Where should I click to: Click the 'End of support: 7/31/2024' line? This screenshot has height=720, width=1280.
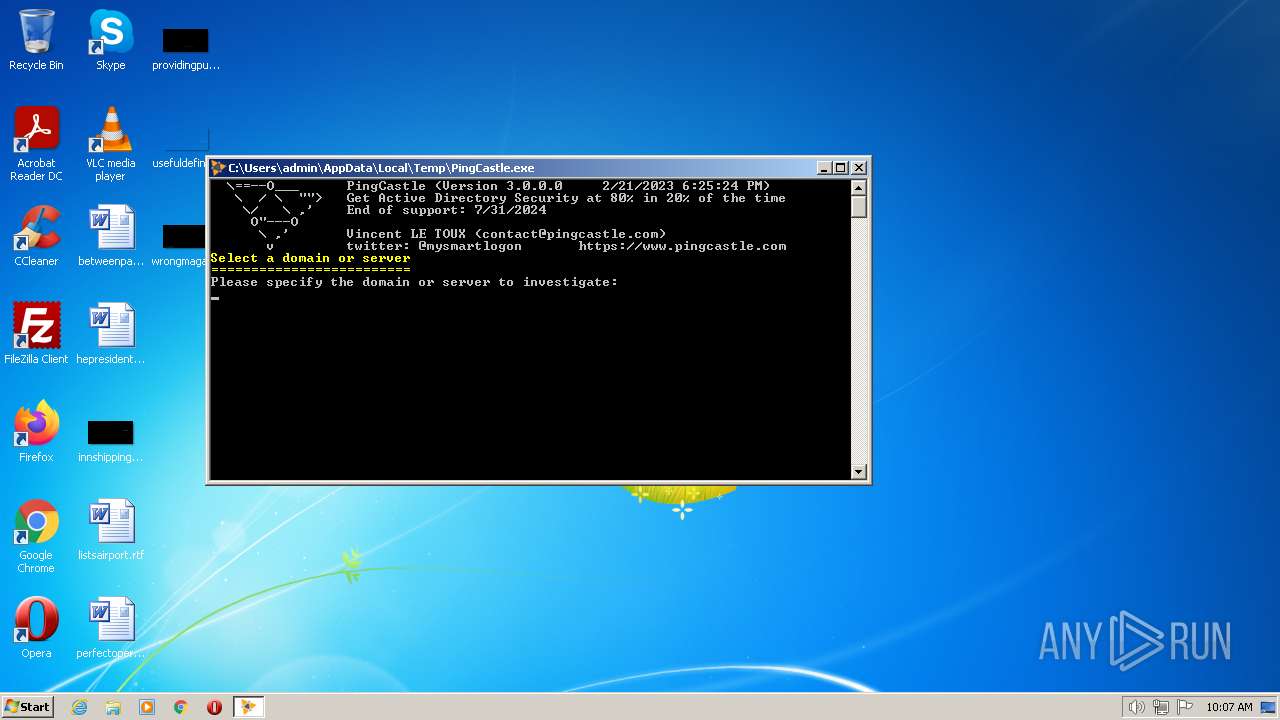pos(446,210)
